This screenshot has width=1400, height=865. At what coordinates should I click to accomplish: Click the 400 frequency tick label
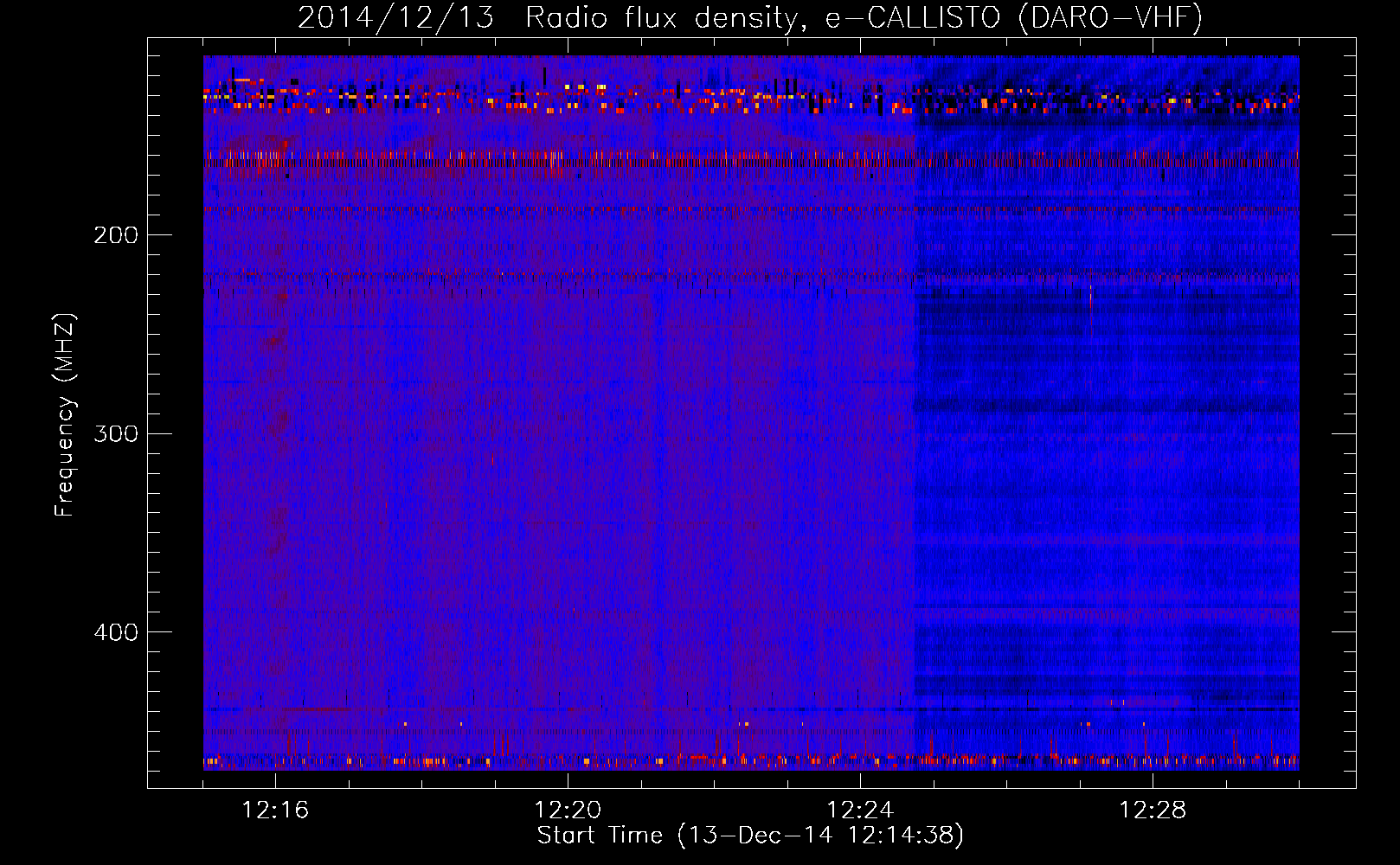tap(116, 632)
